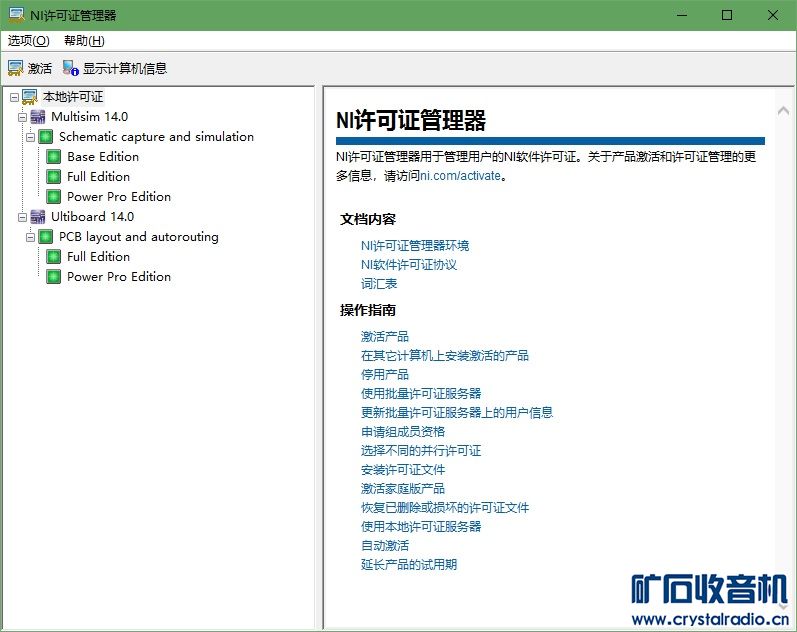Image resolution: width=797 pixels, height=632 pixels.
Task: Open the ni.com/activate link
Action: point(460,176)
